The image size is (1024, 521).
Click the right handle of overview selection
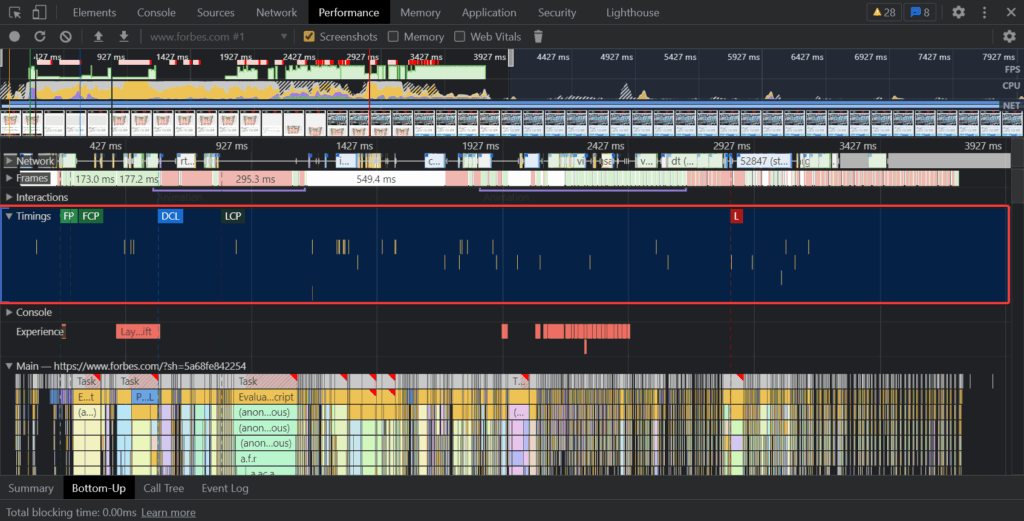[511, 59]
